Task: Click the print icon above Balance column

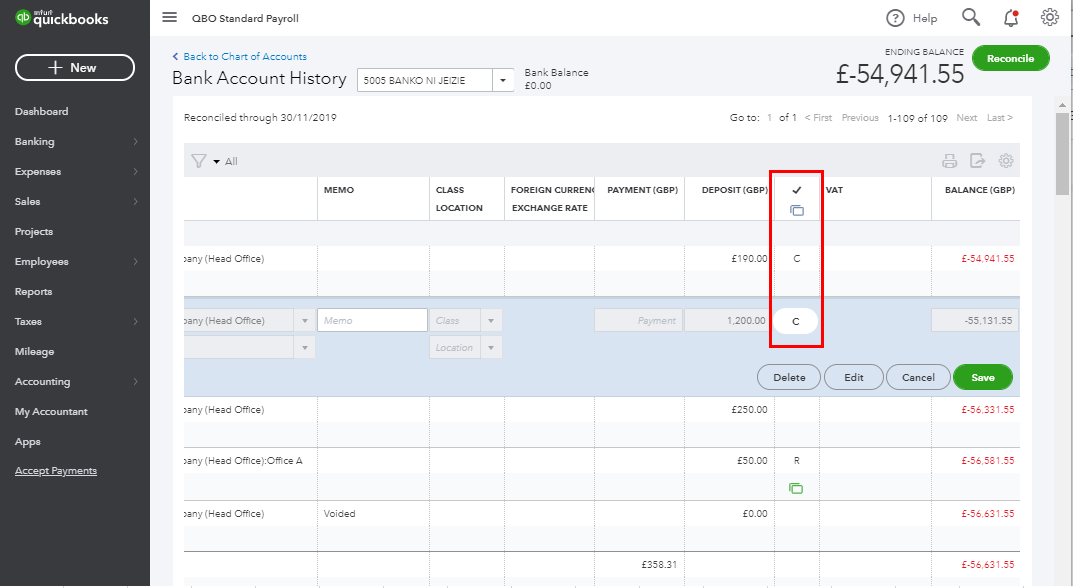Action: [951, 160]
